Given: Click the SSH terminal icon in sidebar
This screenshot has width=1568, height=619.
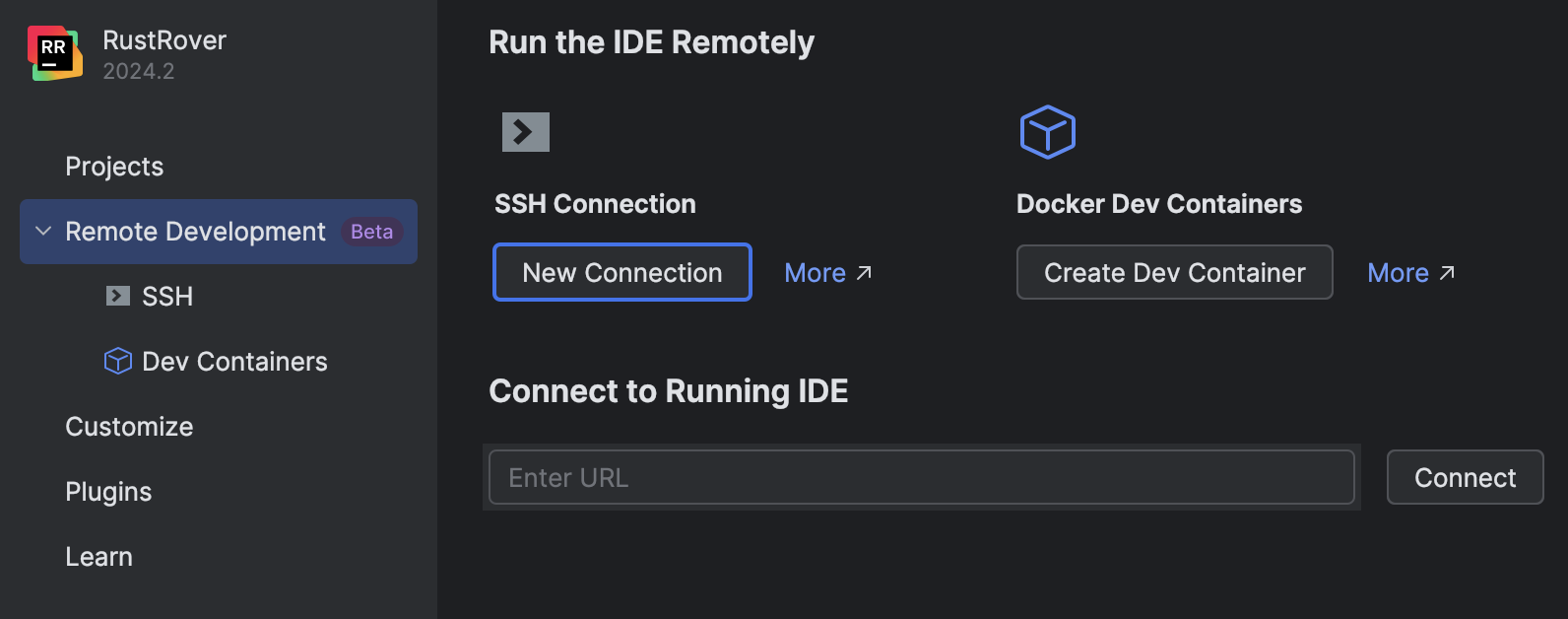Looking at the screenshot, I should point(118,296).
